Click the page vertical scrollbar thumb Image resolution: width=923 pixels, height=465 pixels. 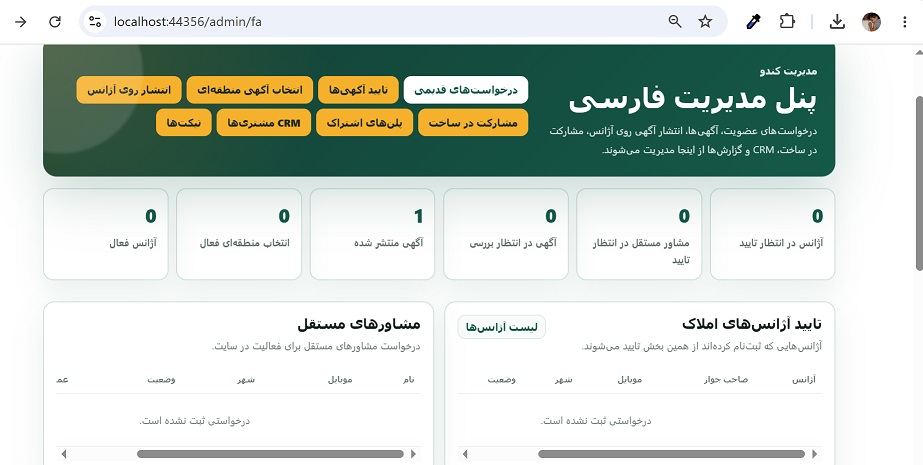pyautogui.click(x=919, y=182)
